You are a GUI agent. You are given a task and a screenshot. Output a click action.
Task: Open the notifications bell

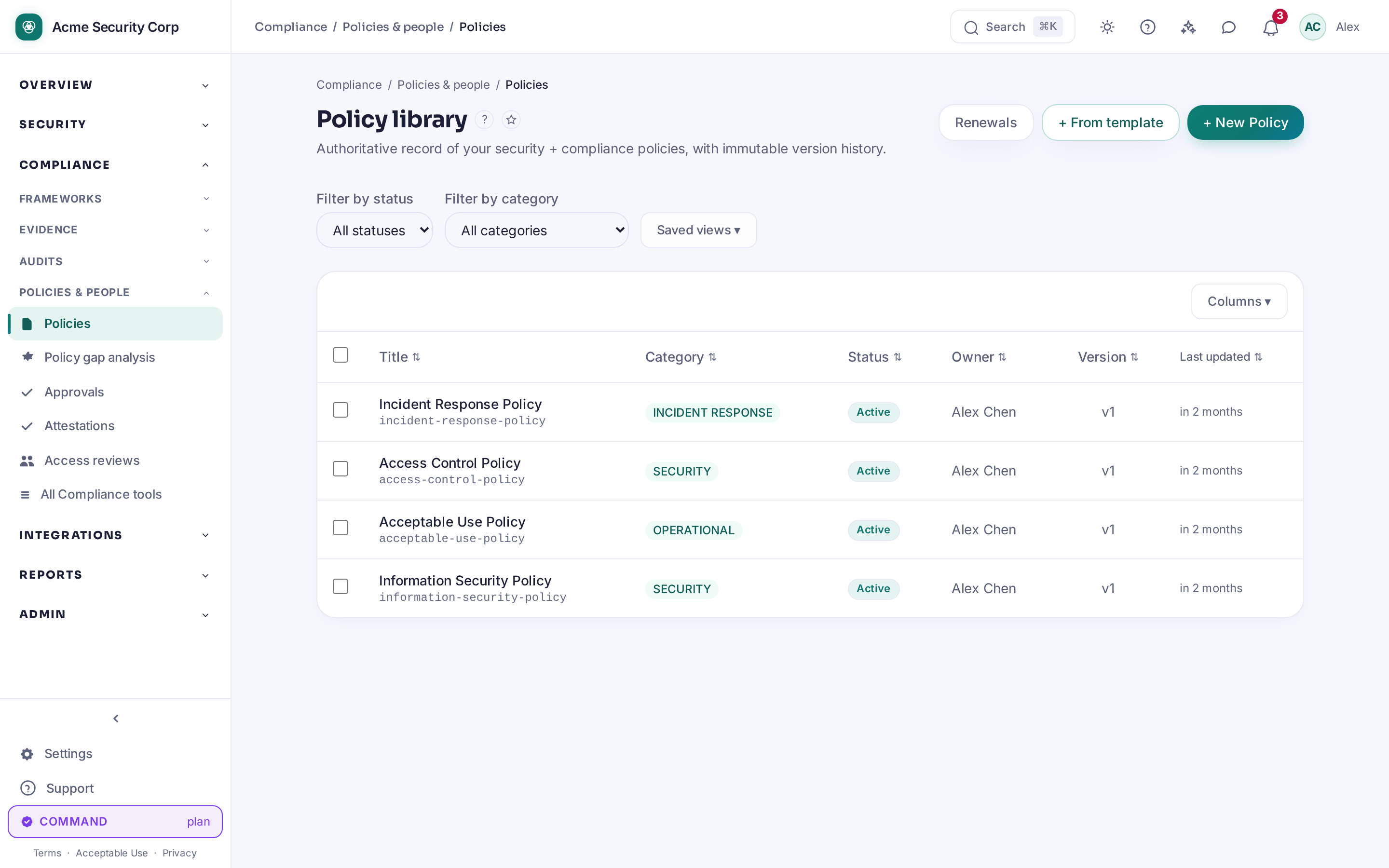click(x=1270, y=27)
